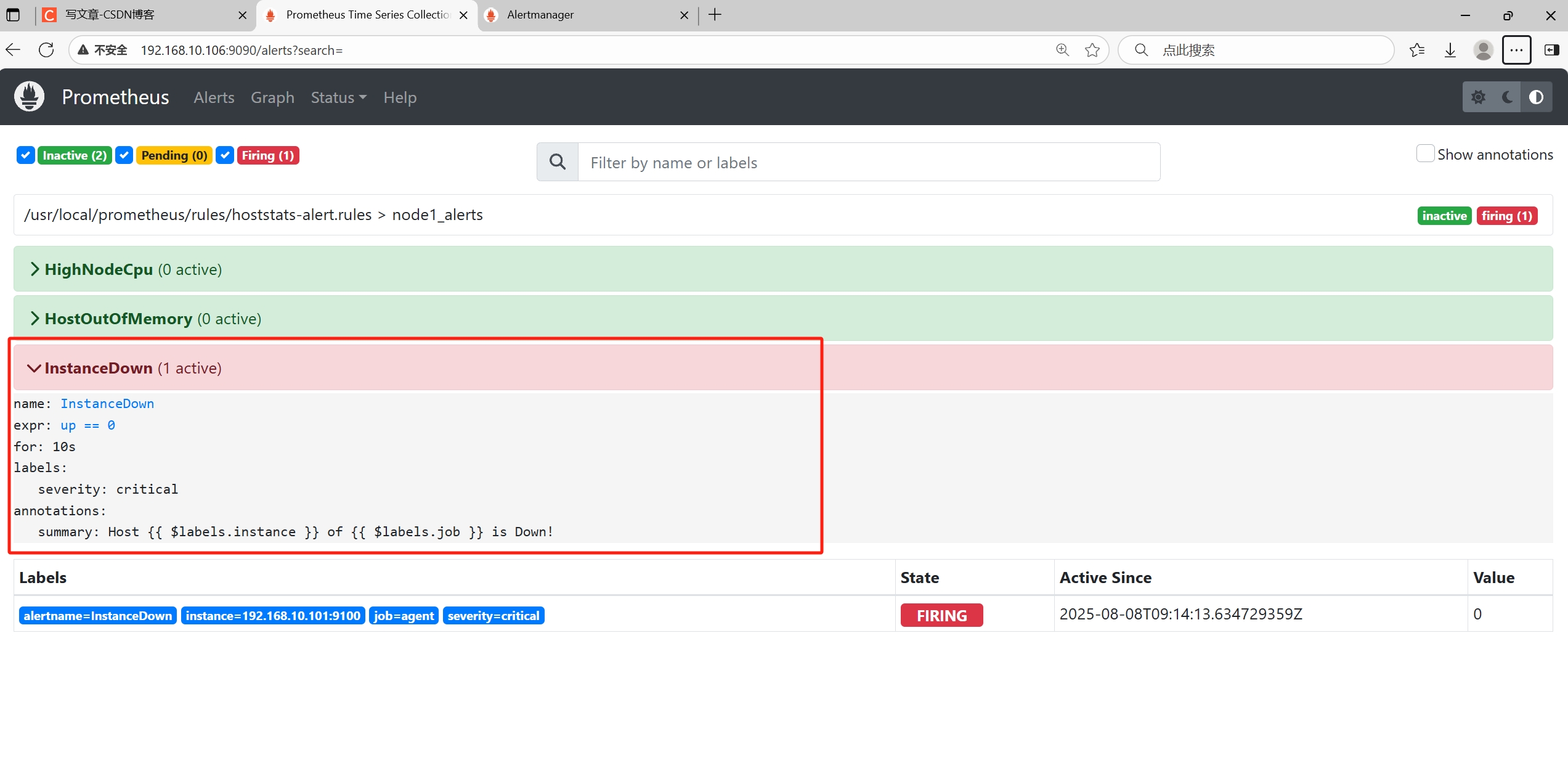Viewport: 1568px width, 784px height.
Task: Open the user profile avatar
Action: point(1483,50)
